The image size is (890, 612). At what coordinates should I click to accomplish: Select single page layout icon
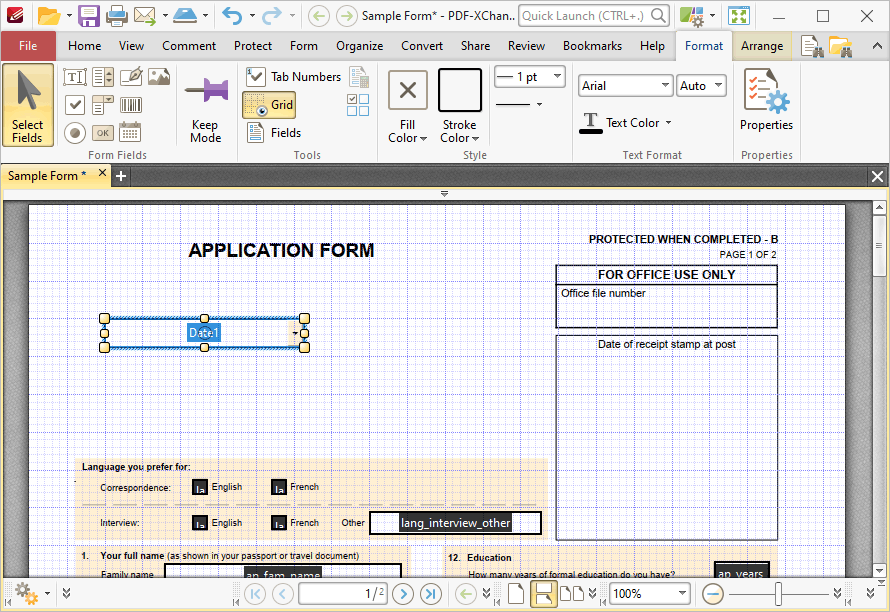515,594
